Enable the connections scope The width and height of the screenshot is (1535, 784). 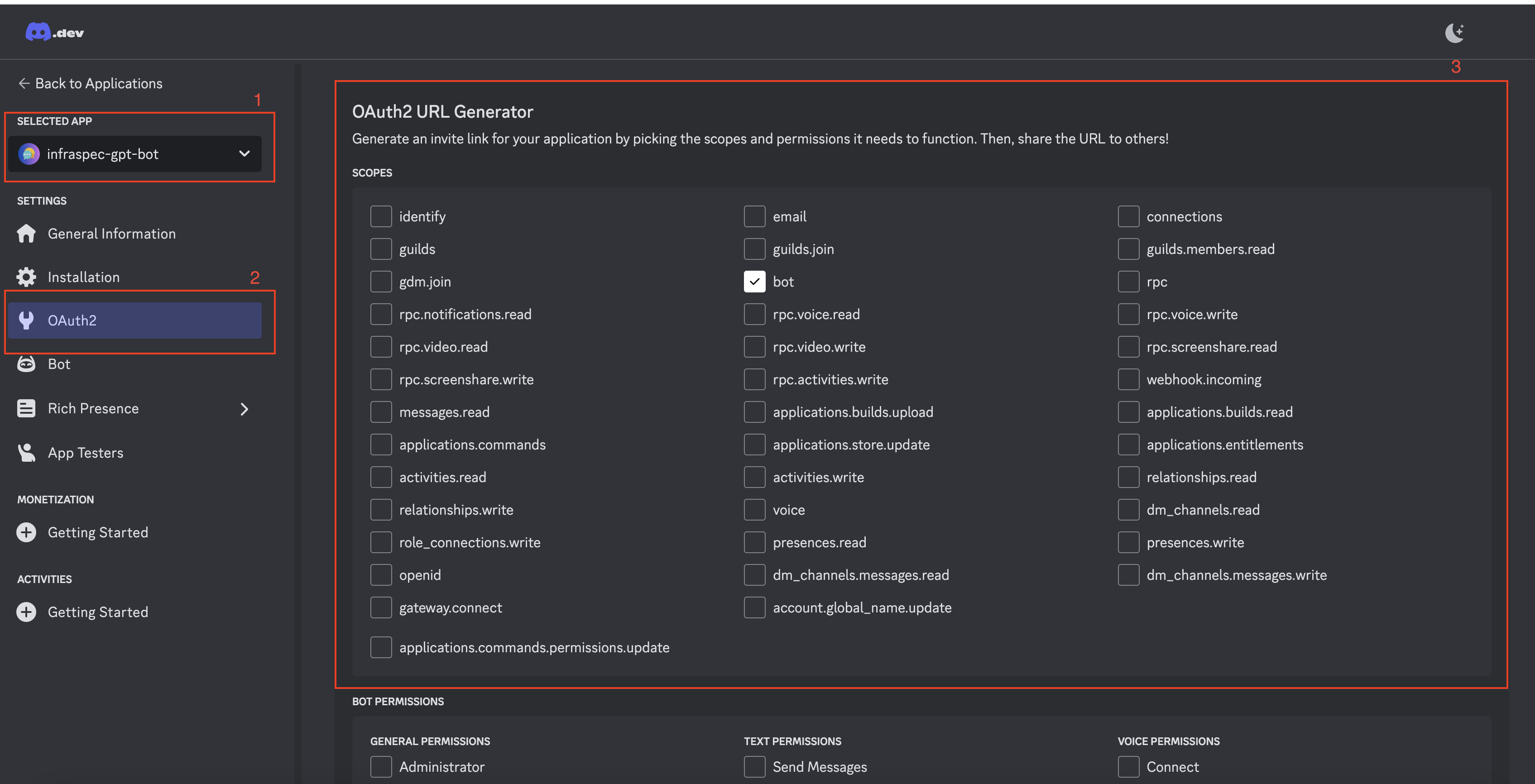[1128, 216]
